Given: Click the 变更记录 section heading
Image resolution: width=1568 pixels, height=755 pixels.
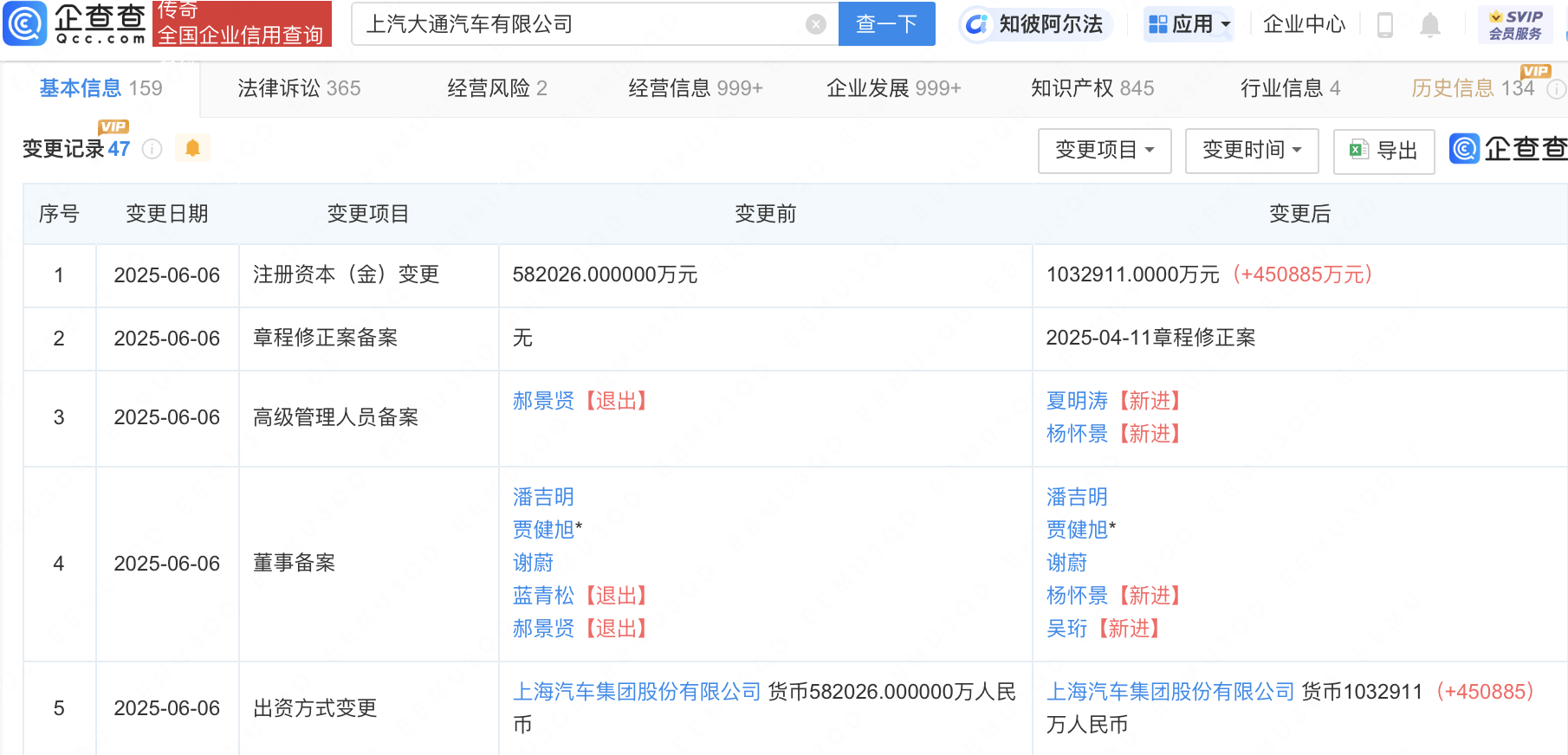Looking at the screenshot, I should point(64,149).
